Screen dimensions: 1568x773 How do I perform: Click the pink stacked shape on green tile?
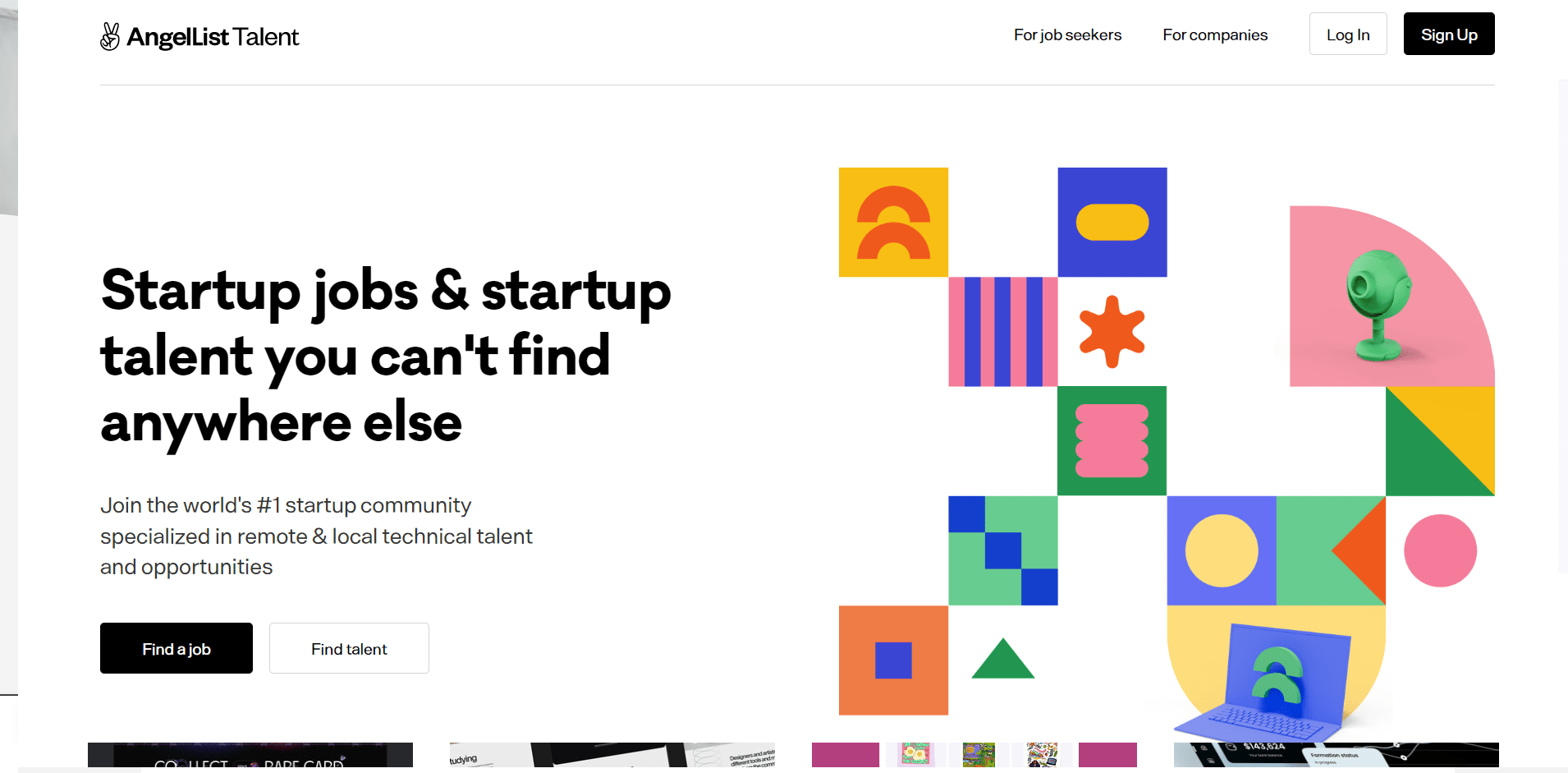(x=1112, y=440)
